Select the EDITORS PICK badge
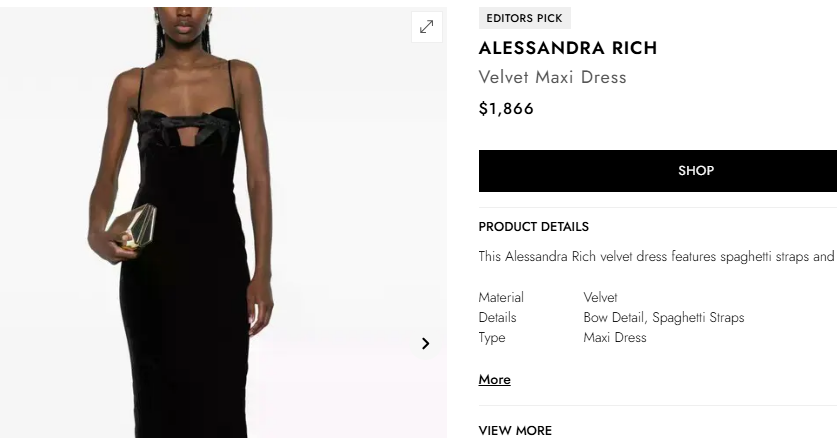This screenshot has width=837, height=438. (x=524, y=18)
